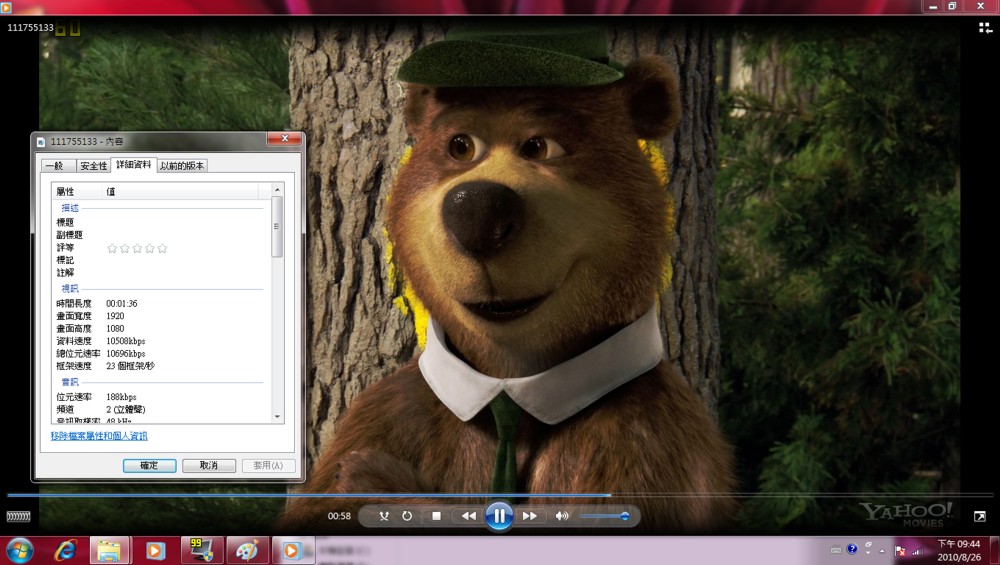
Task: Turn shuffle on
Action: (384, 516)
